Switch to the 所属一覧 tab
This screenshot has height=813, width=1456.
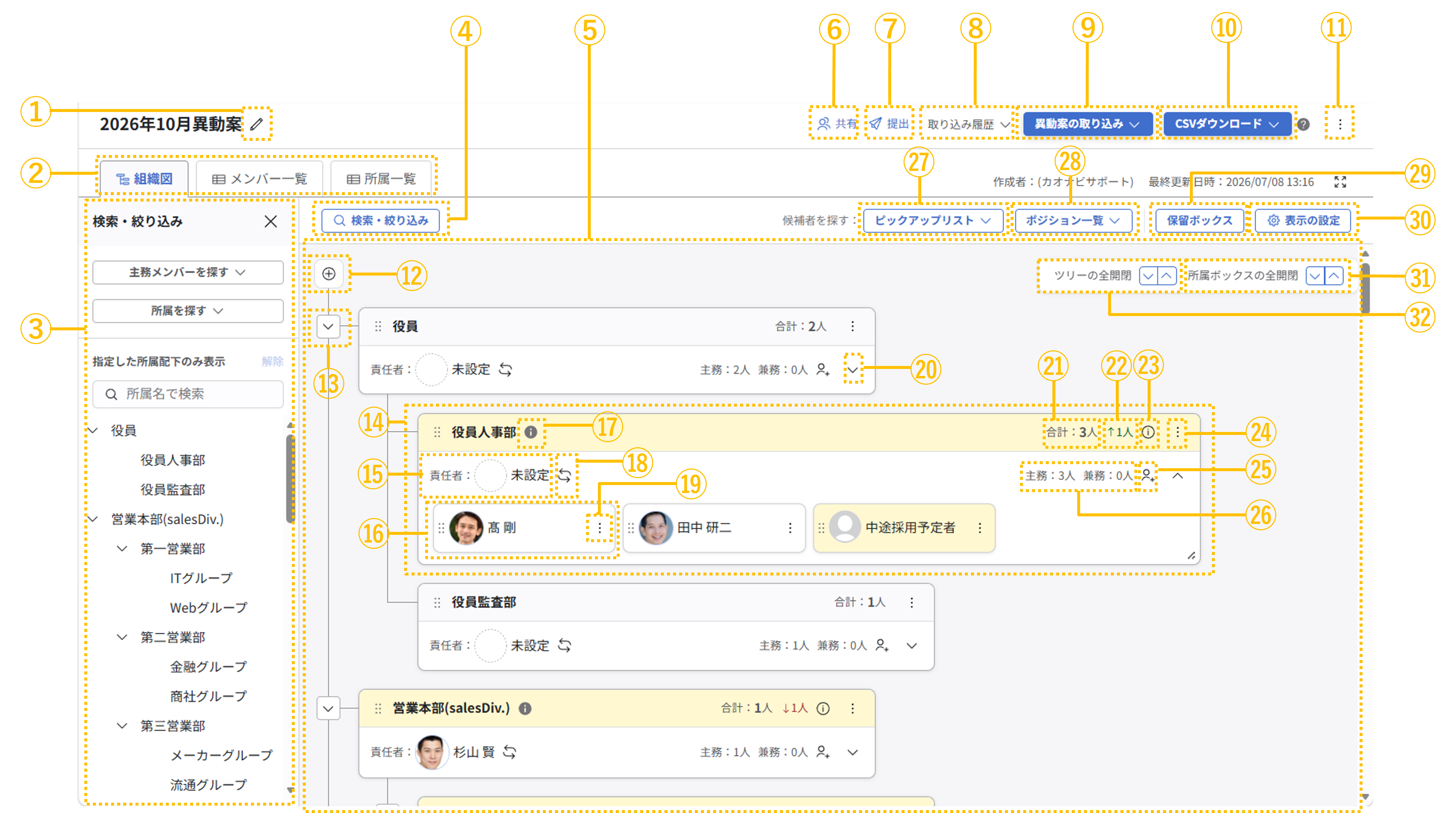tap(381, 179)
